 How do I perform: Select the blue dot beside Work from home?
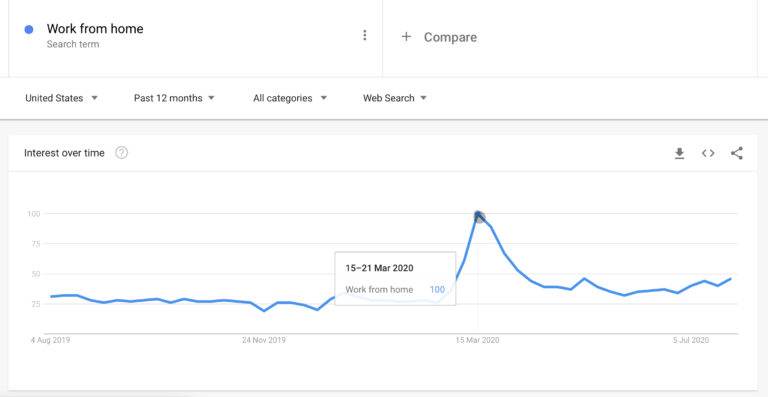coord(29,30)
